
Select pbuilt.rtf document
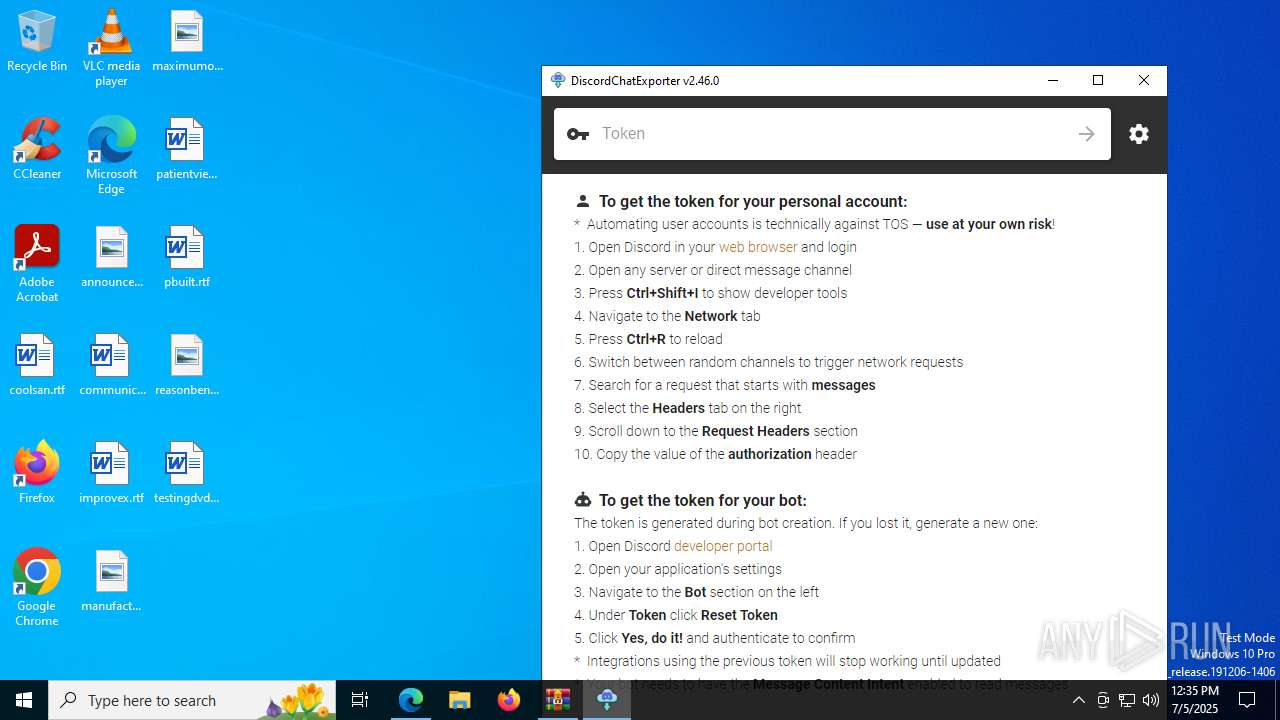pyautogui.click(x=187, y=258)
